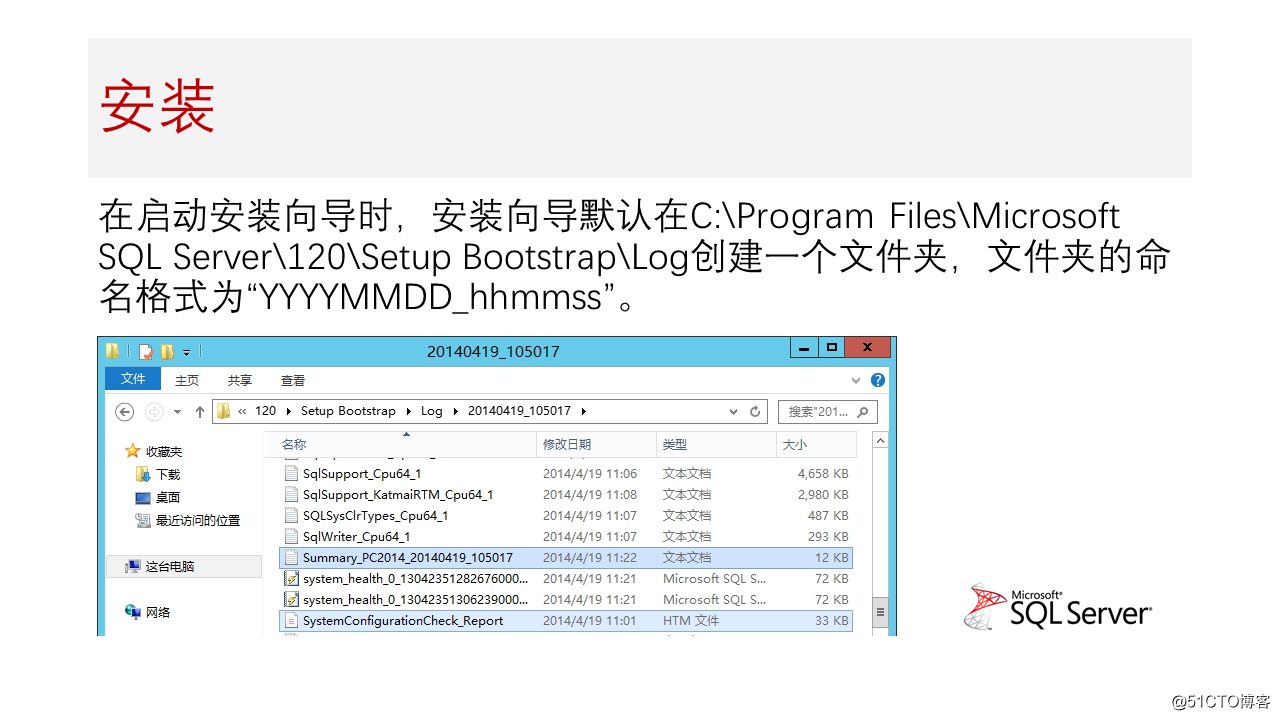Viewport: 1280px width, 720px height.
Task: Click the This PC computer icon
Action: point(132,566)
